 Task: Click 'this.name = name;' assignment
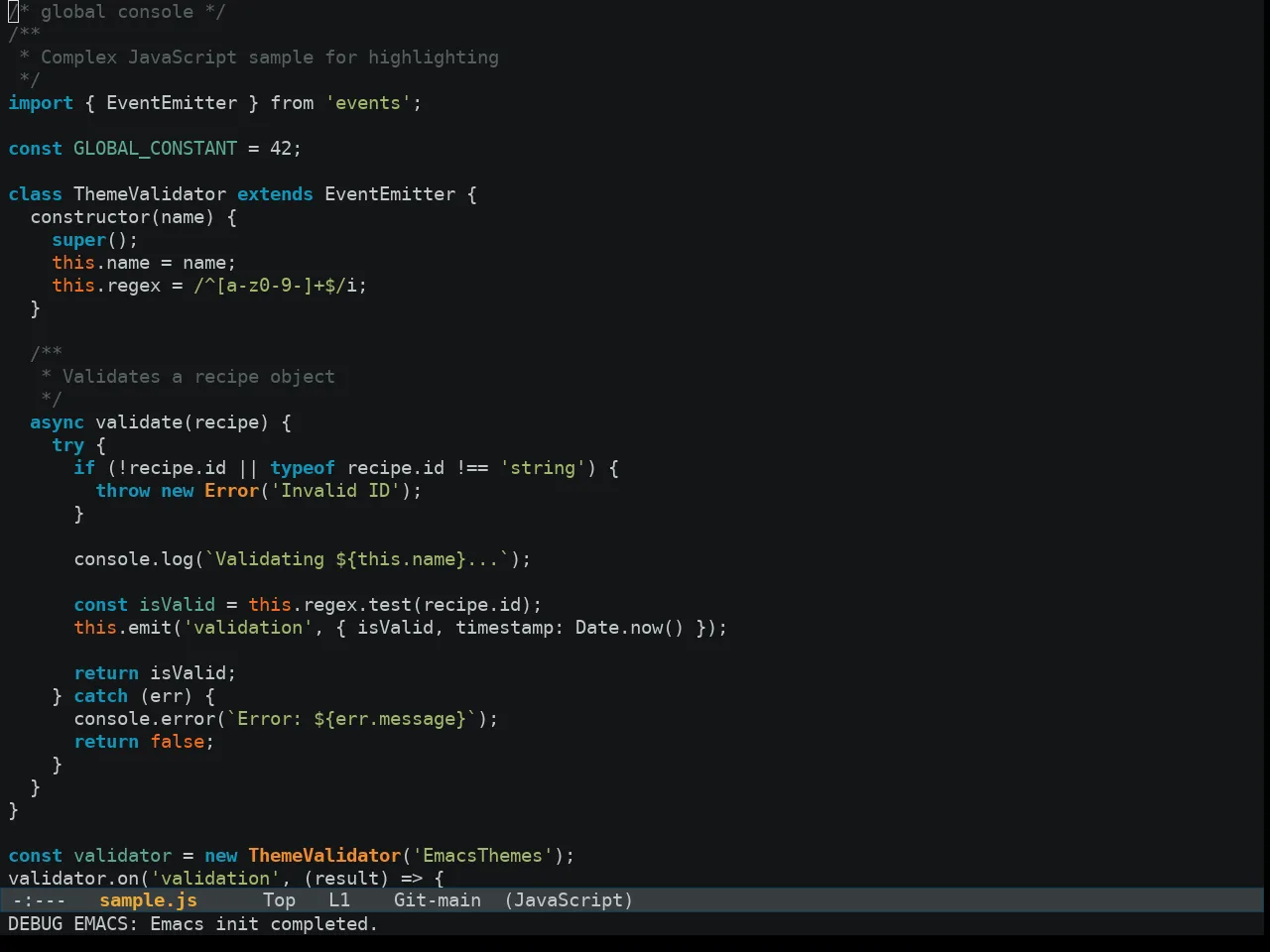coord(145,263)
